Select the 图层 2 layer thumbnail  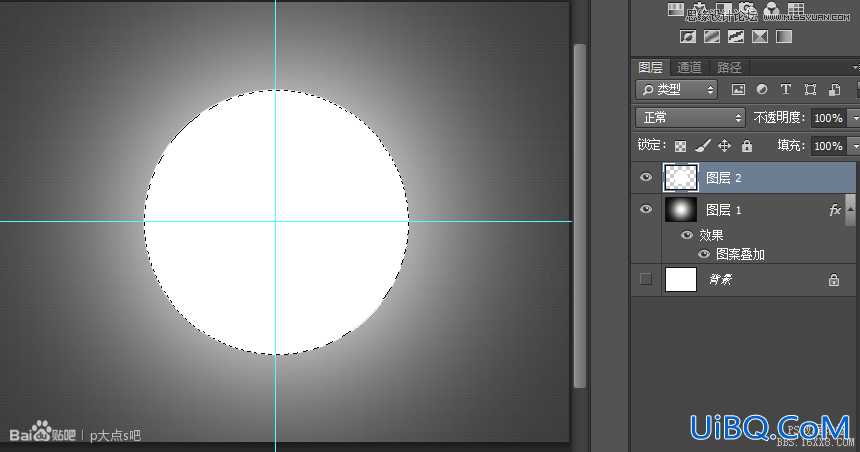(681, 178)
